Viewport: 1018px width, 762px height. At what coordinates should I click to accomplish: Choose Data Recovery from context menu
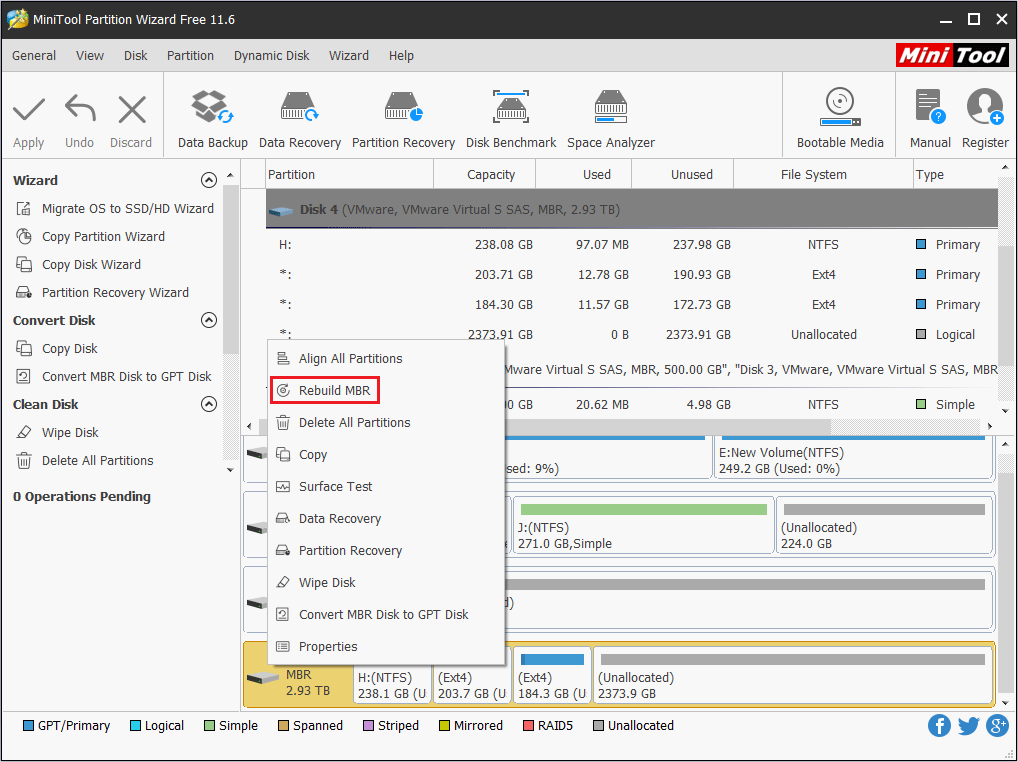386,519
